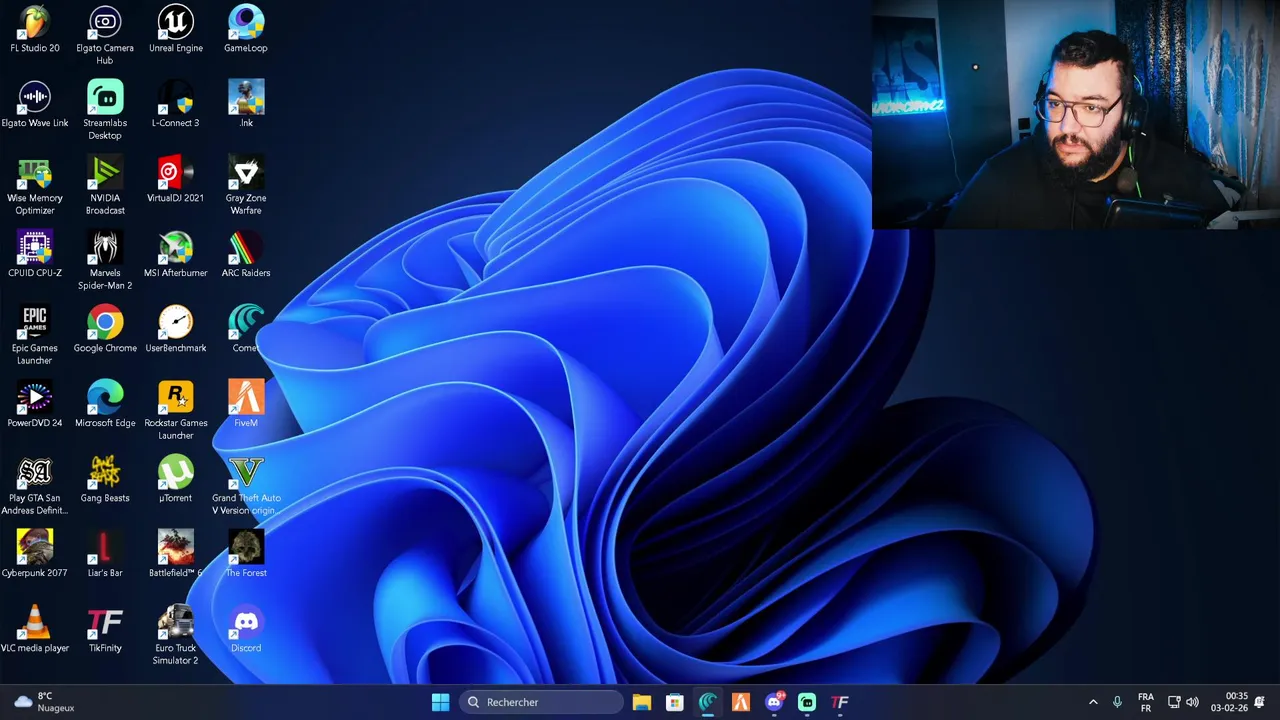The width and height of the screenshot is (1280, 720).
Task: Open the clock and date 00:35
Action: (x=1229, y=702)
